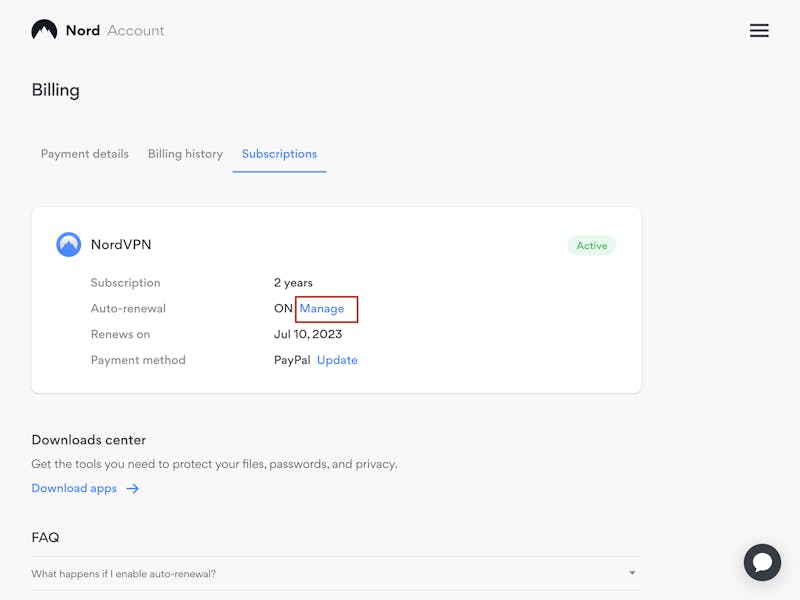800x600 pixels.
Task: Switch to the Billing history tab
Action: coord(185,154)
